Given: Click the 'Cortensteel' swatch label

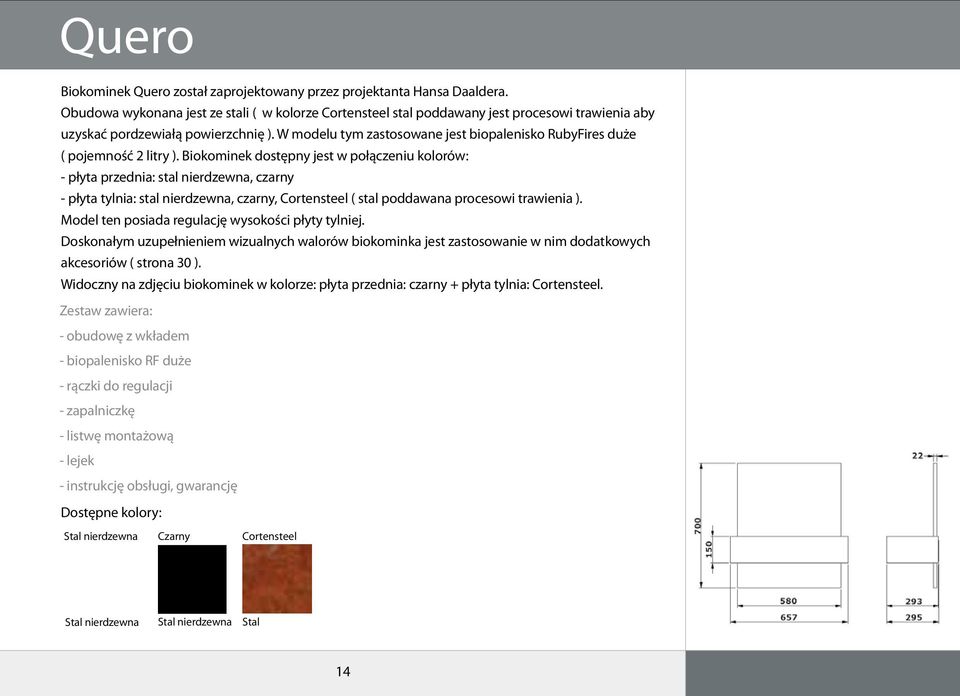Looking at the screenshot, I should coord(269,536).
